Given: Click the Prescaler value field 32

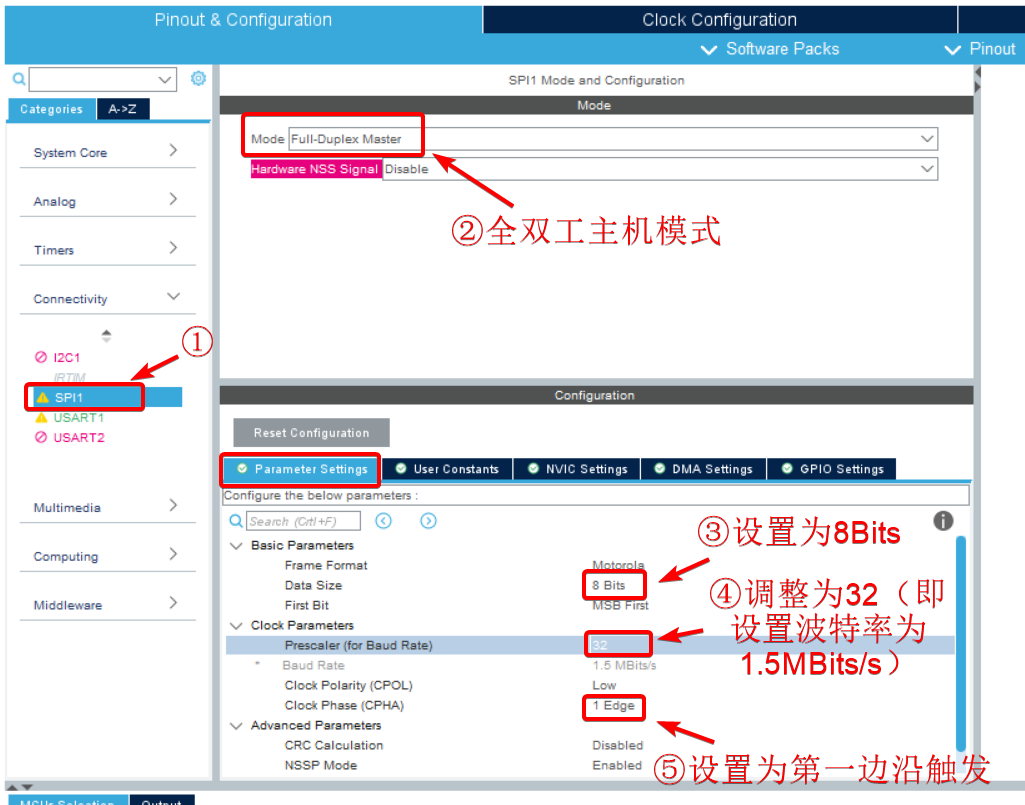Looking at the screenshot, I should [x=618, y=645].
